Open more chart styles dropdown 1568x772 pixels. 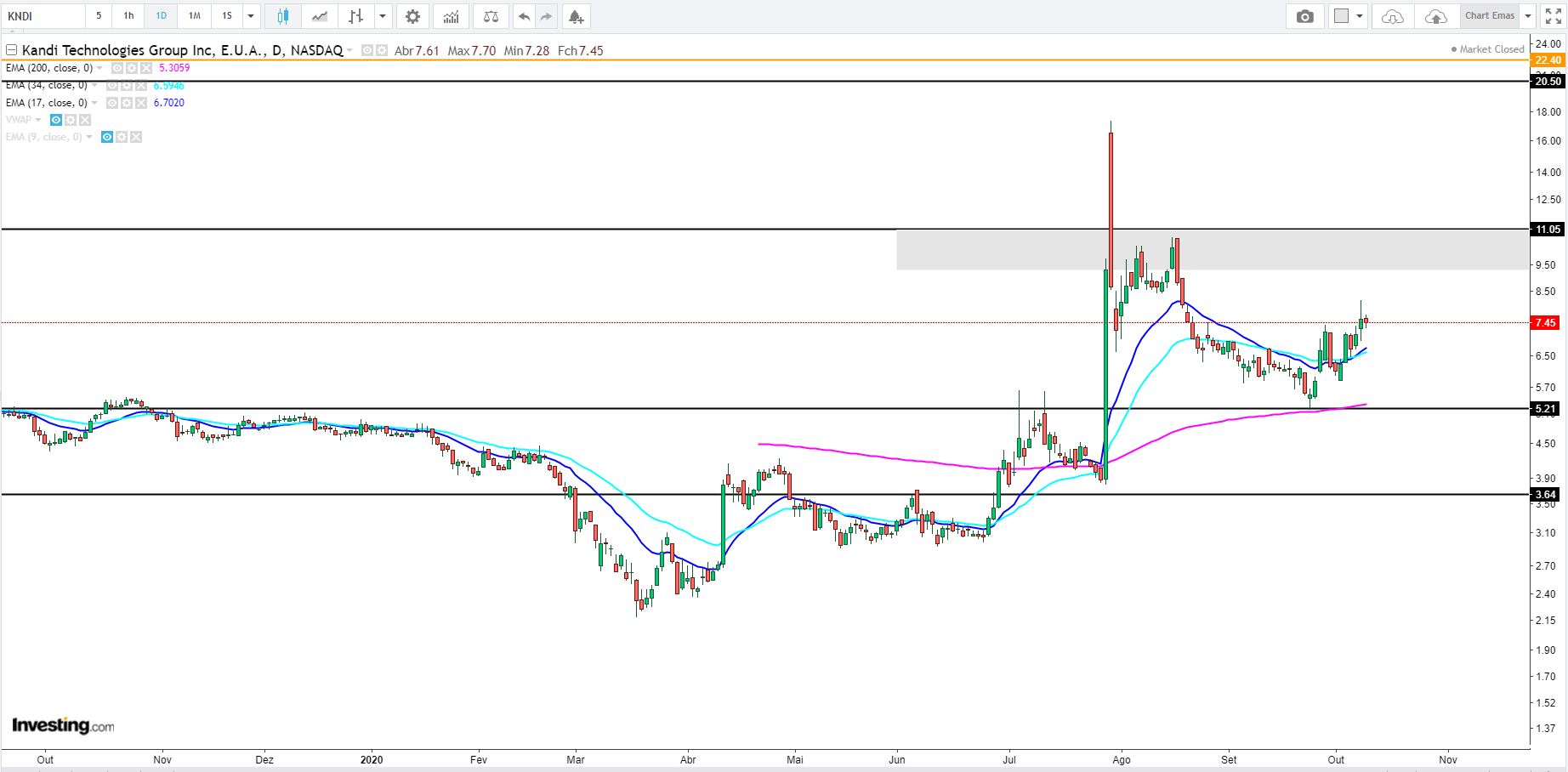[383, 16]
